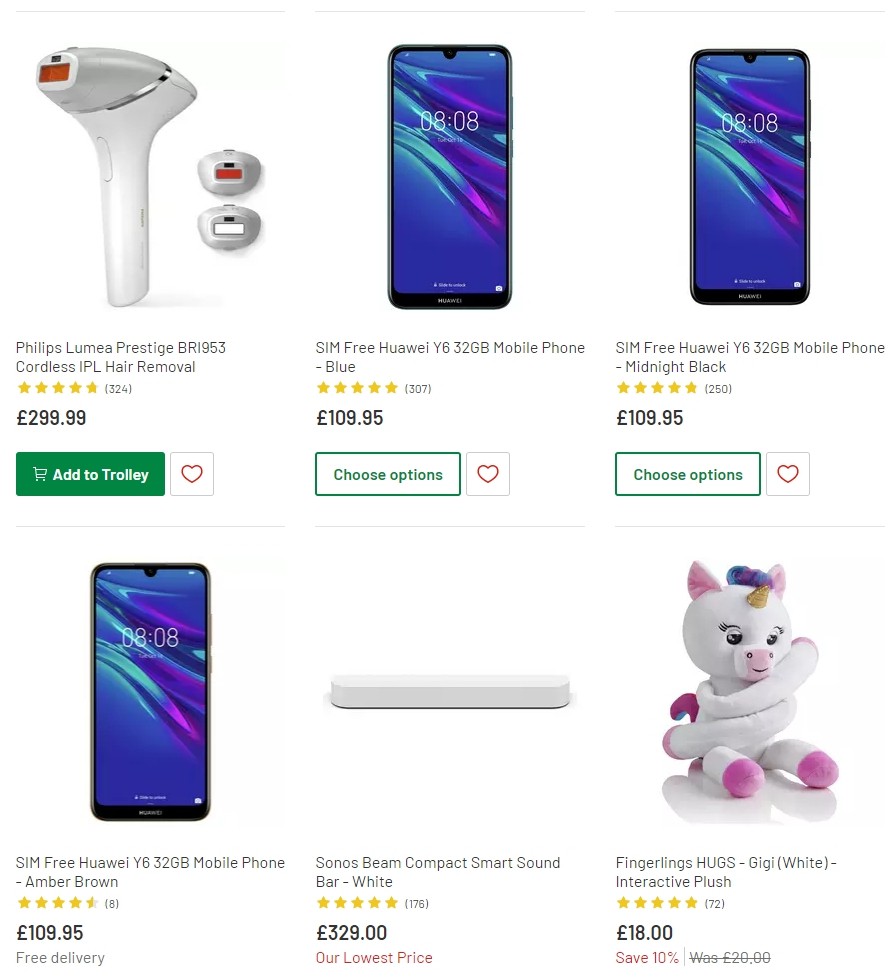Click the Fingerlings unicorn product image
Screen dimensions: 896x979
(750, 690)
